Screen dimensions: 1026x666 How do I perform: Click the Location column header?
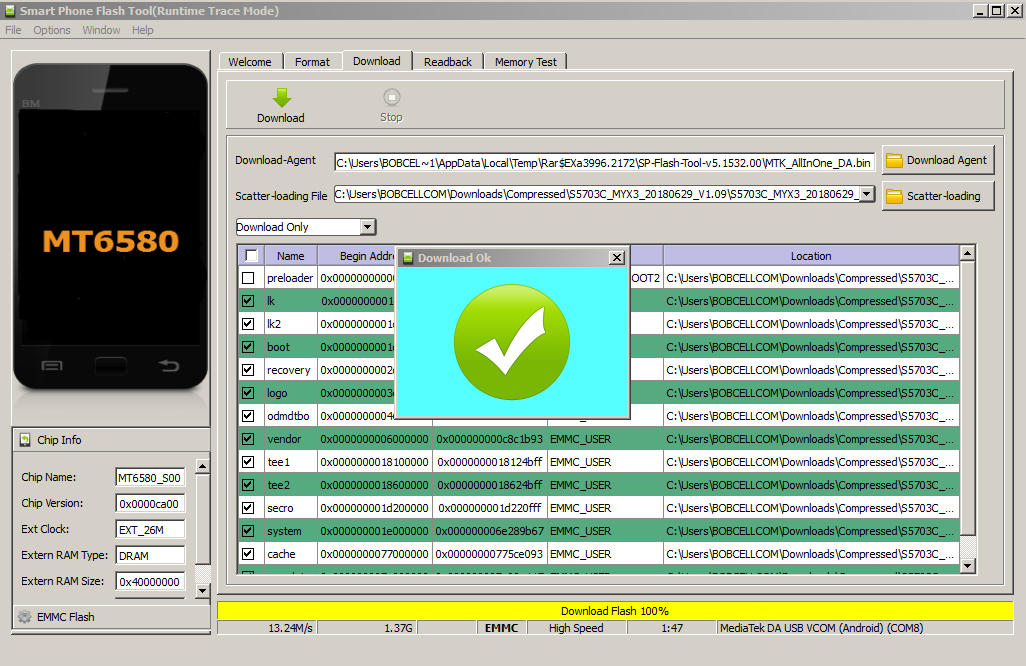tap(811, 256)
